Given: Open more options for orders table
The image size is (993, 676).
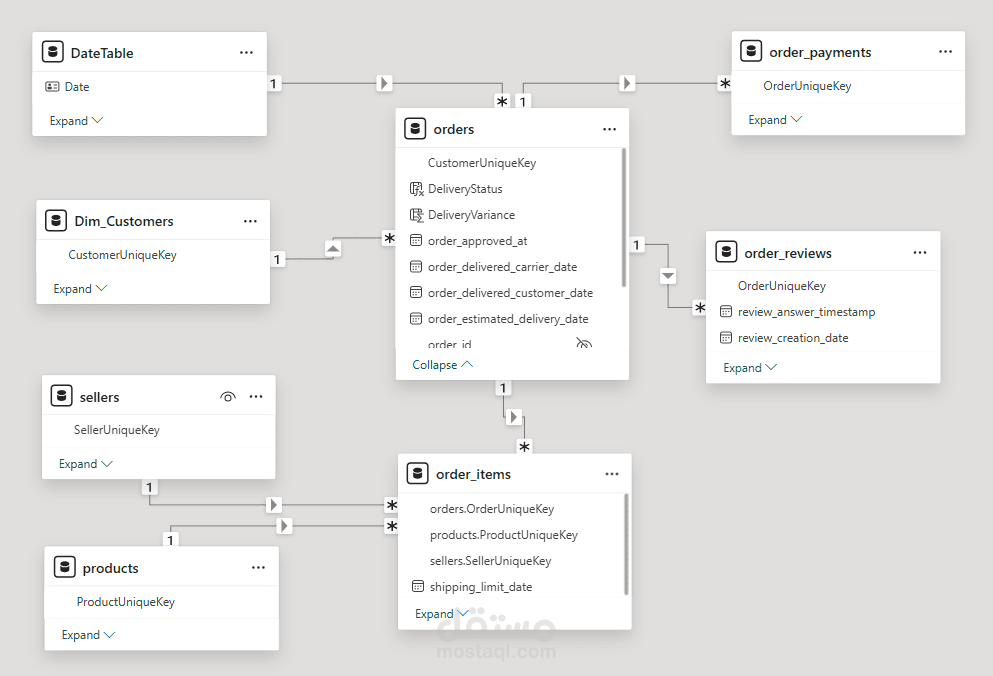Looking at the screenshot, I should click(x=609, y=129).
